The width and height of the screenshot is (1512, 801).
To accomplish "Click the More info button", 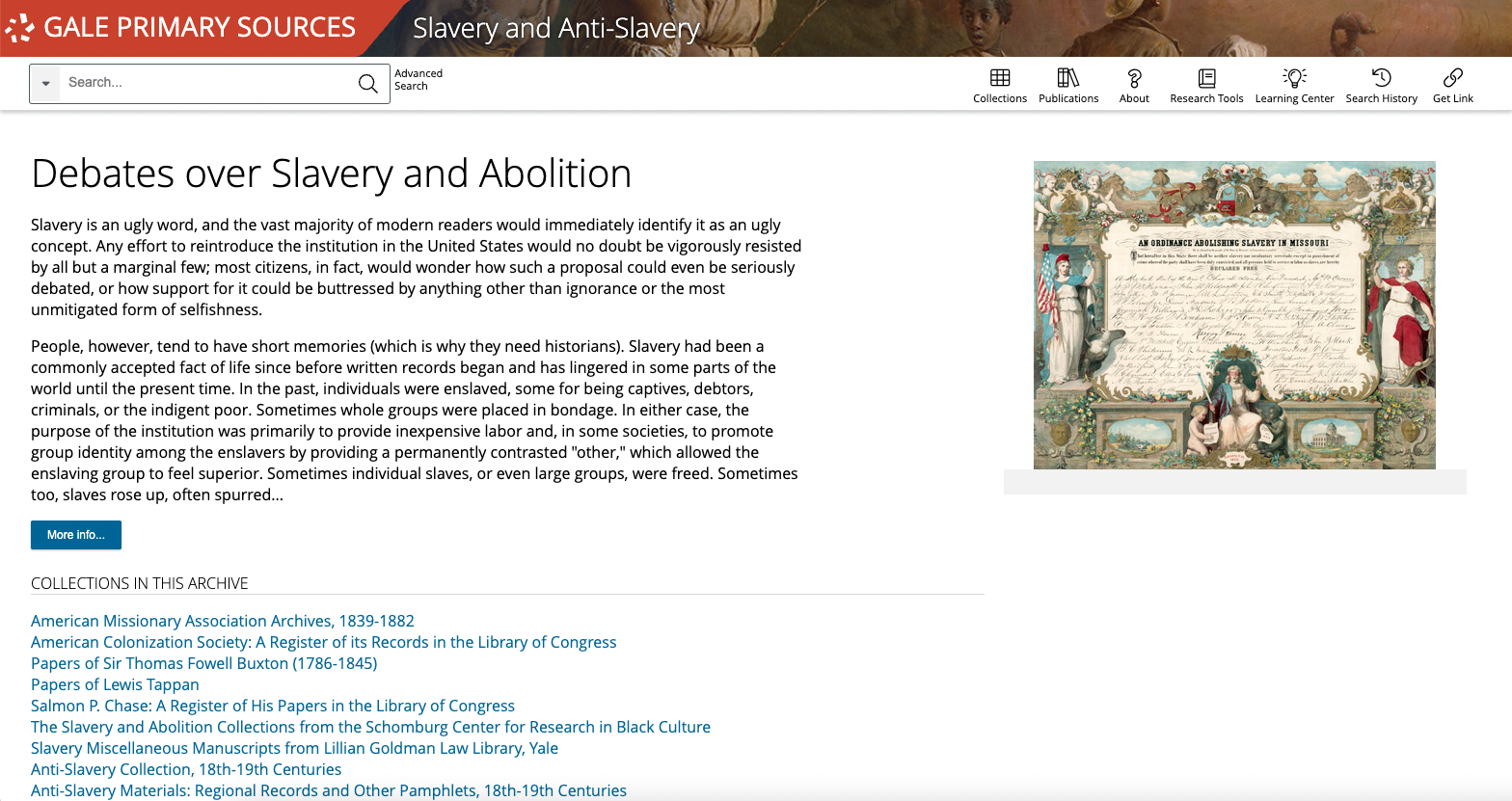I will tap(76, 535).
